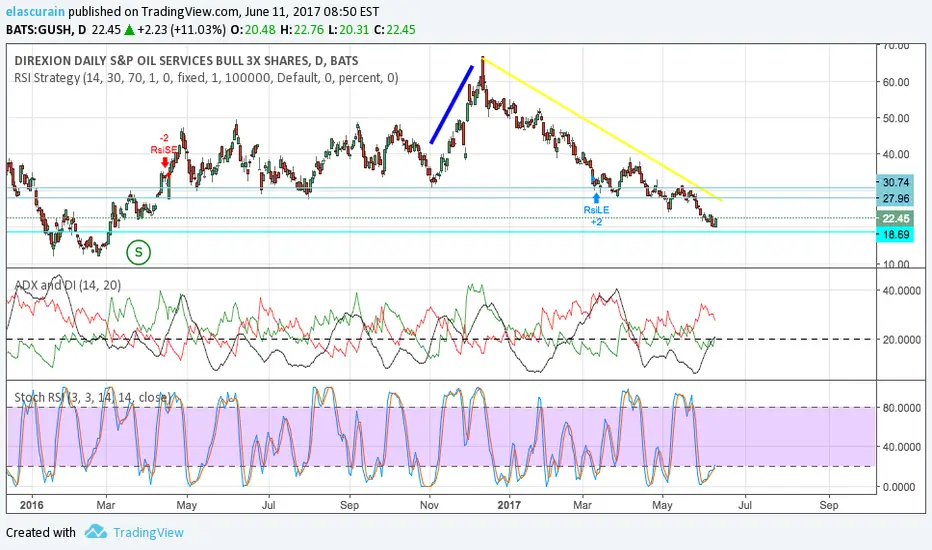Click the C:22.45 close value in the header
Image resolution: width=932 pixels, height=550 pixels.
(x=395, y=30)
